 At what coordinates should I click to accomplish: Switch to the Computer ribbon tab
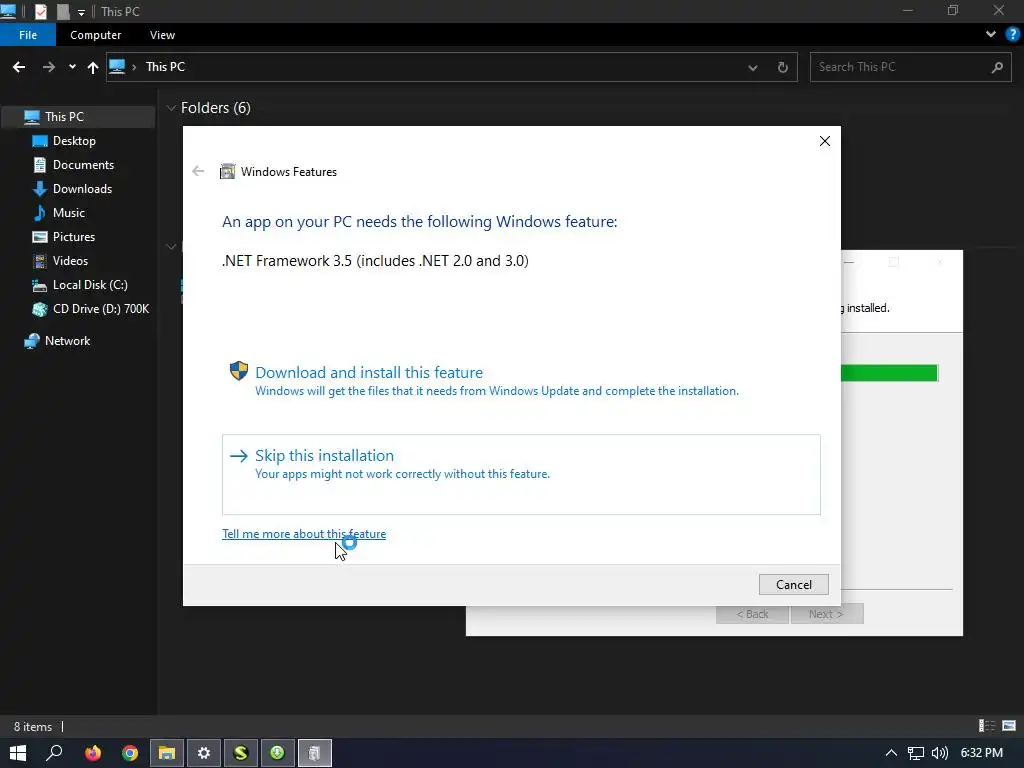95,35
